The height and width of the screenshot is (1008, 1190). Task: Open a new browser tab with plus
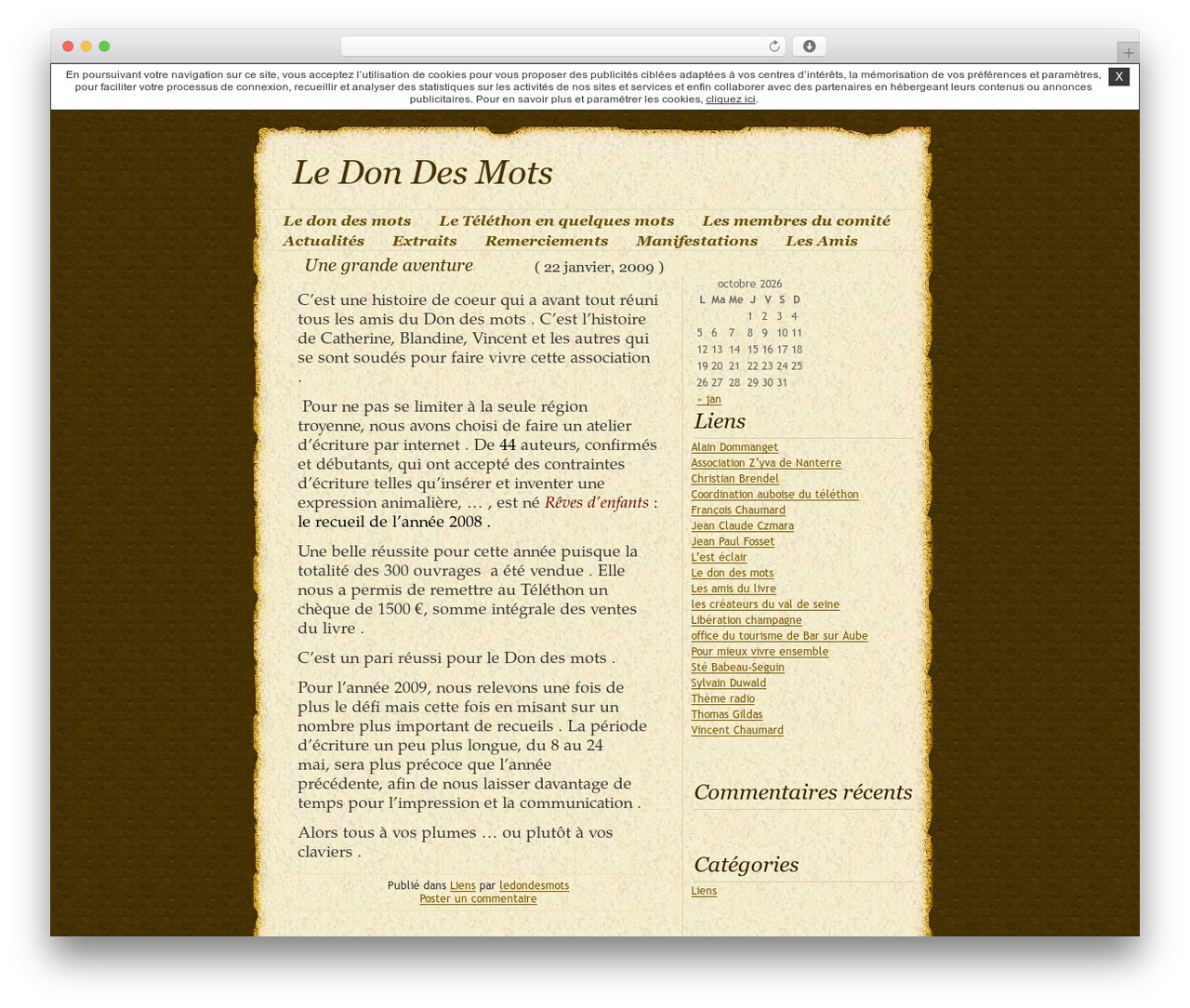(x=1128, y=53)
